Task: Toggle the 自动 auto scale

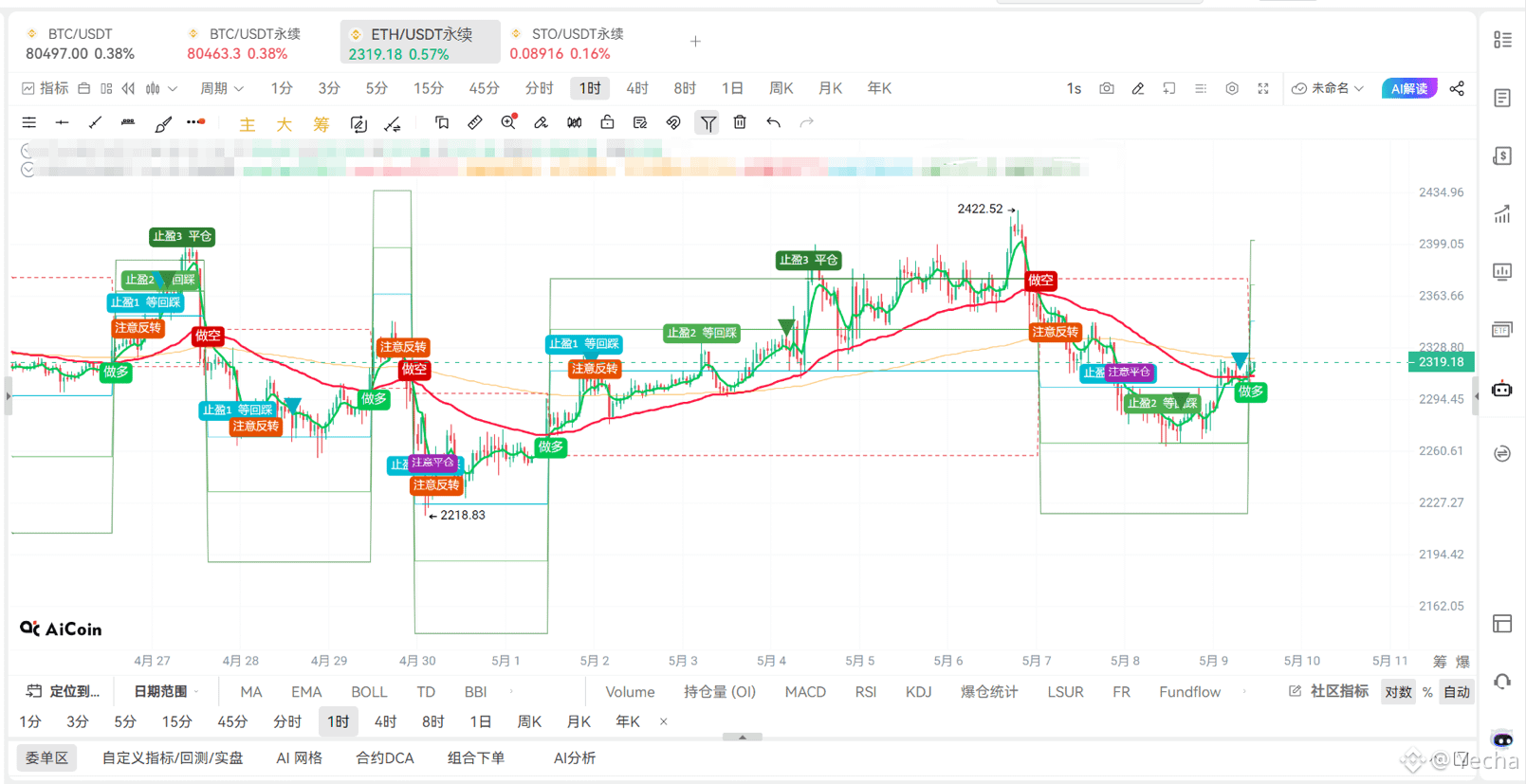Action: 1457,692
